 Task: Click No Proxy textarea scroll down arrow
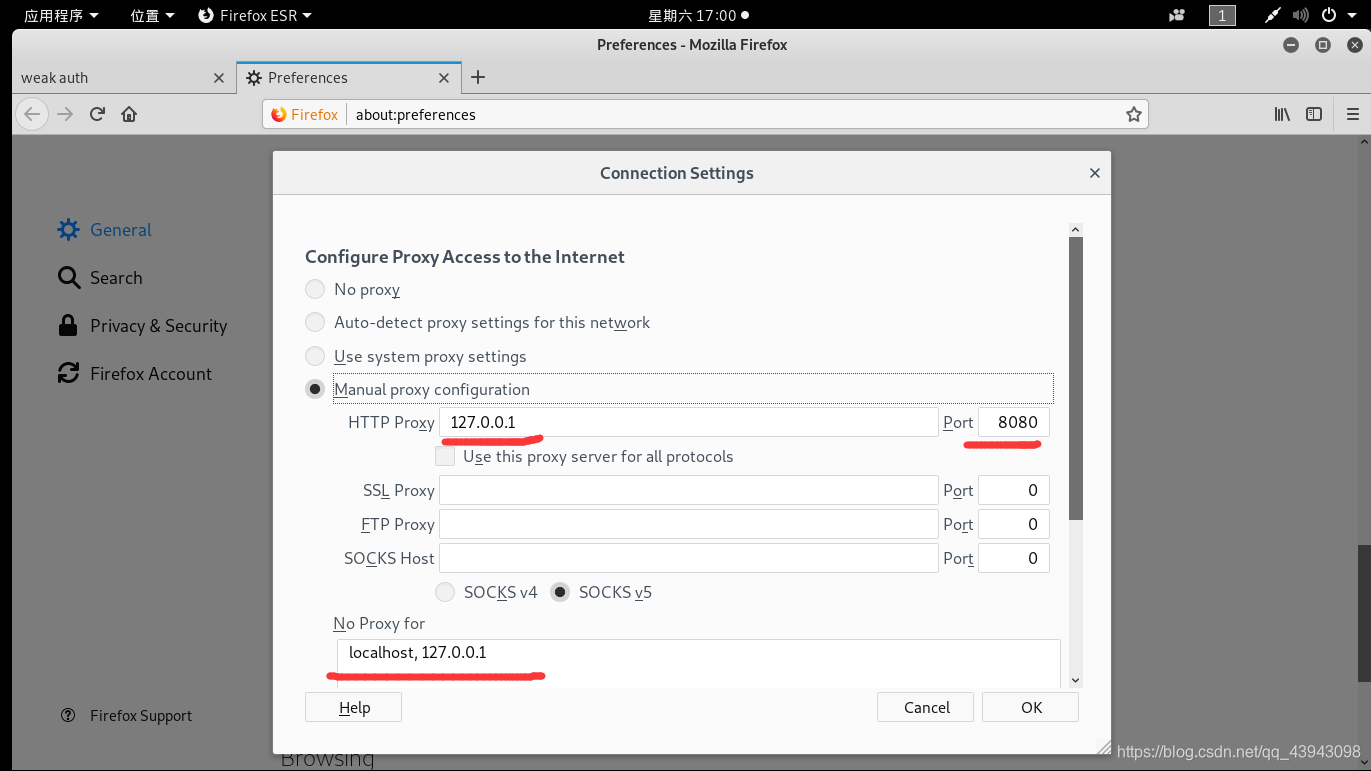(1076, 680)
